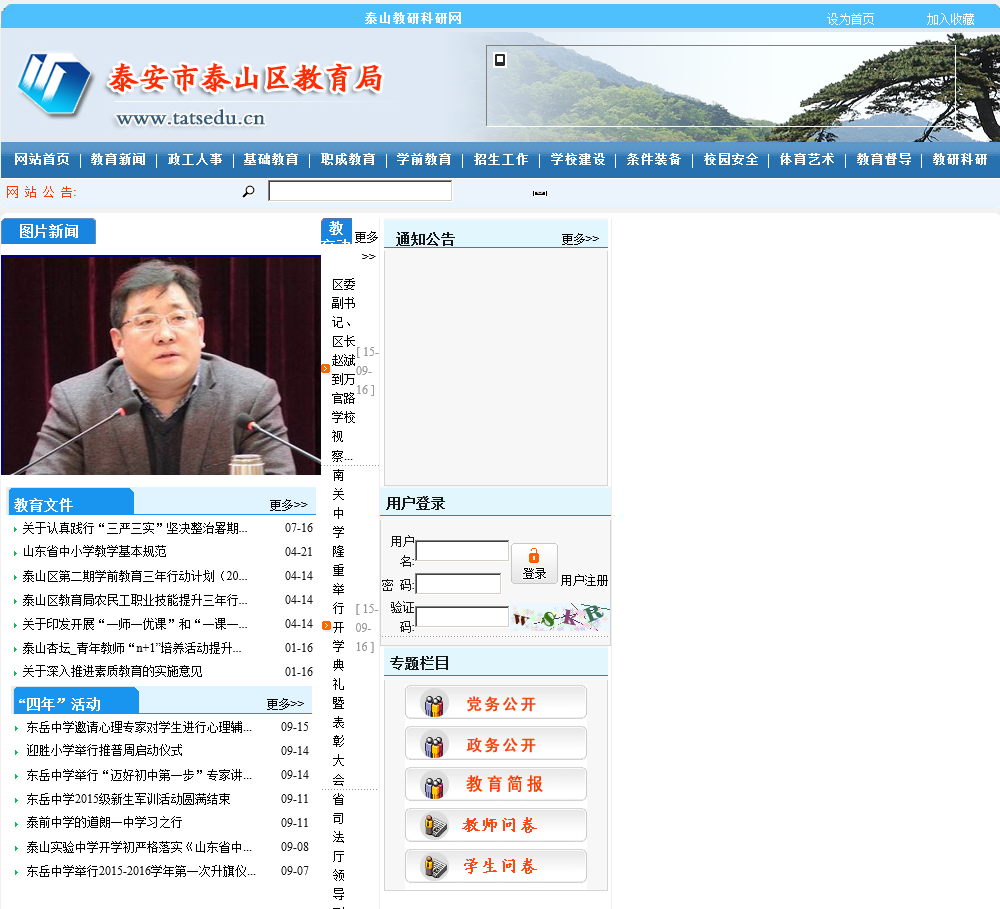Open 体育艺术 menu item
Image resolution: width=1000 pixels, height=909 pixels.
click(x=807, y=159)
